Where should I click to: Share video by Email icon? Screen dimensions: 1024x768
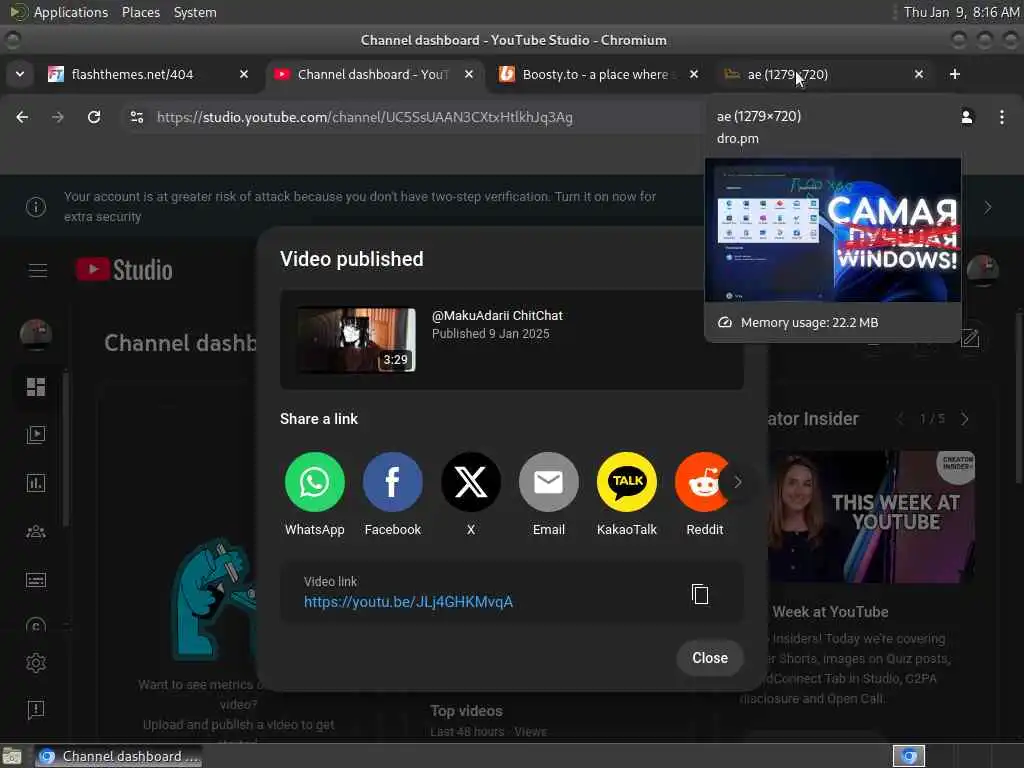549,482
